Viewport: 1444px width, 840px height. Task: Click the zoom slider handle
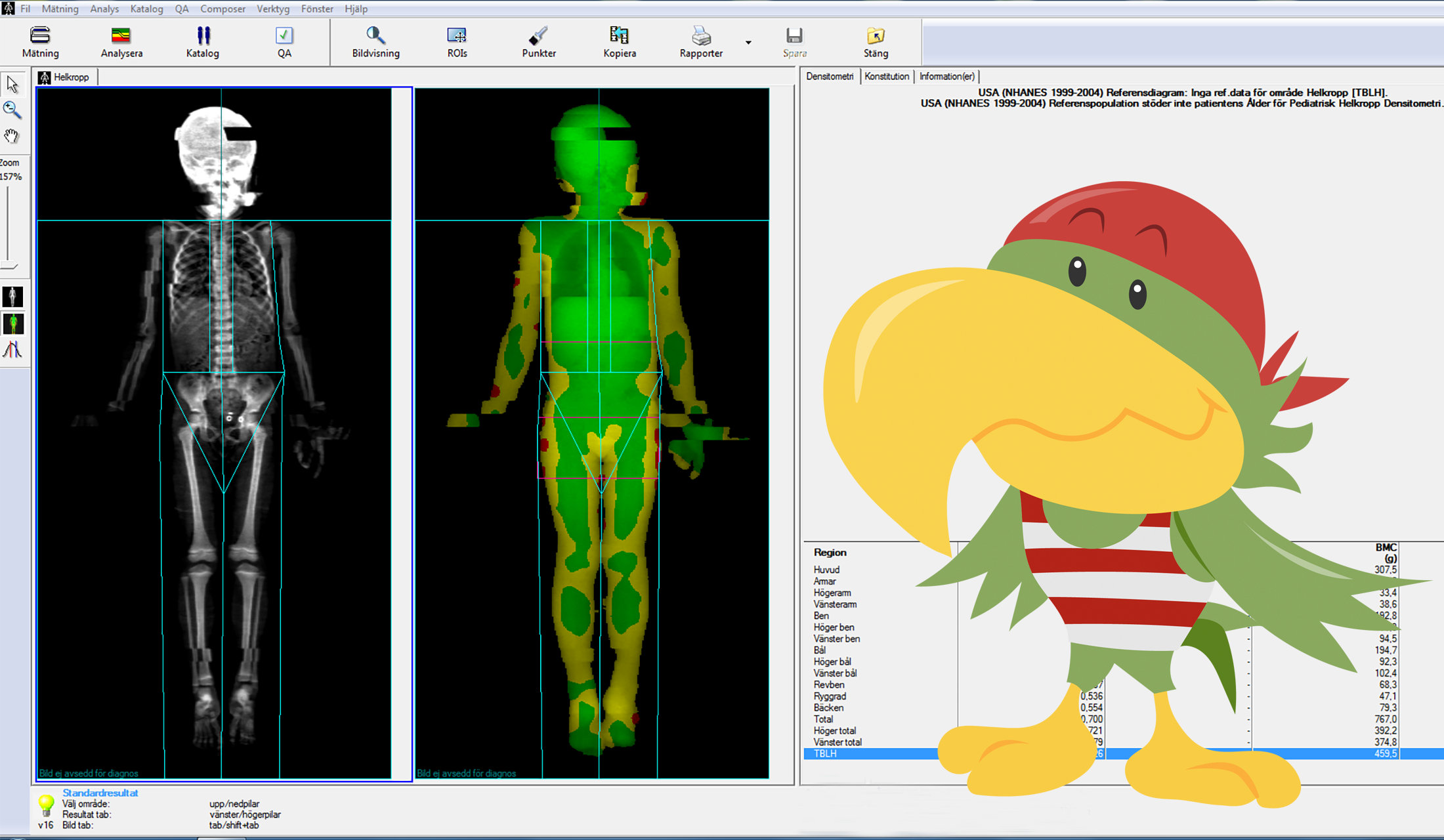(x=9, y=266)
